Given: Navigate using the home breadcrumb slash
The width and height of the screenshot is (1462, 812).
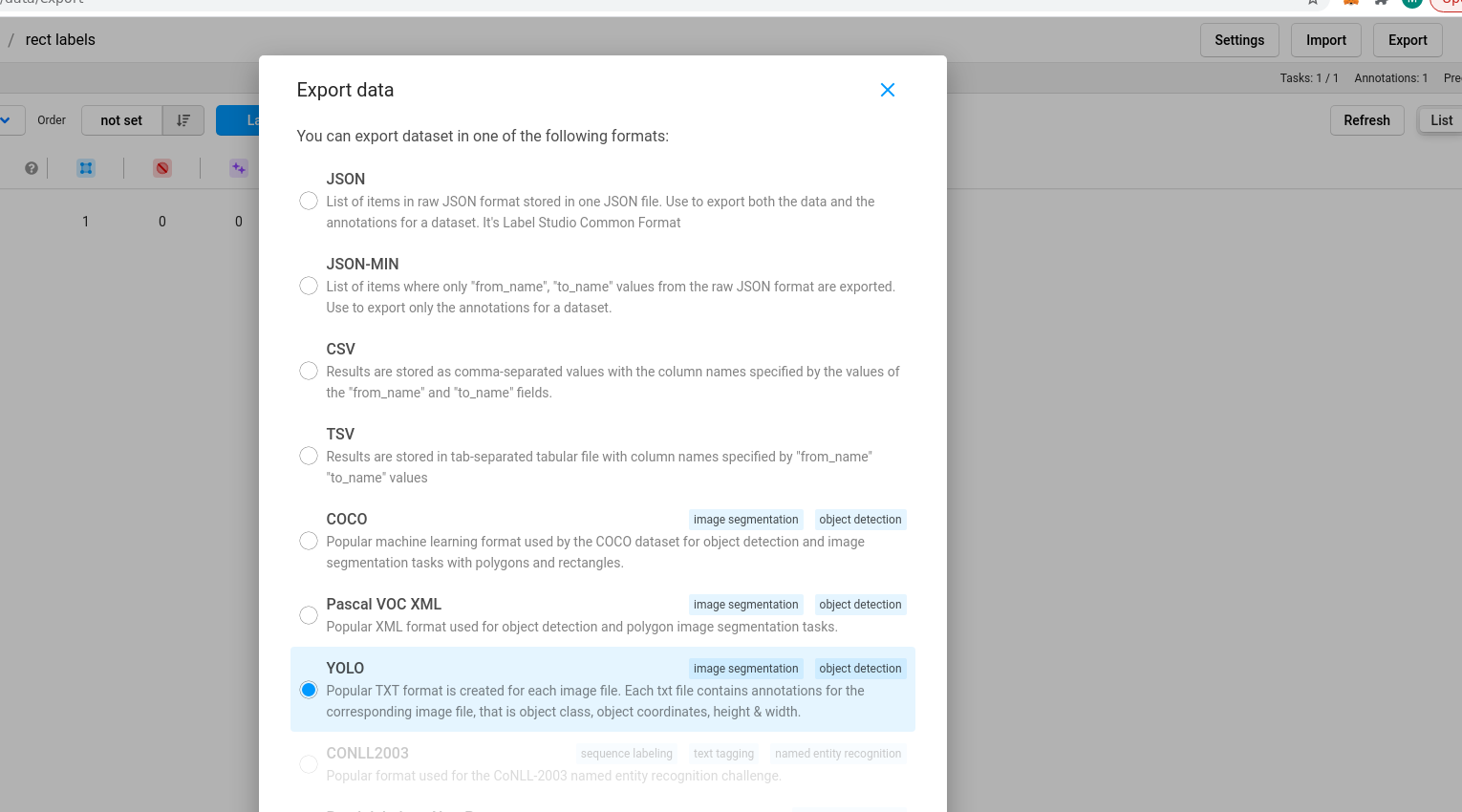Looking at the screenshot, I should (x=10, y=40).
